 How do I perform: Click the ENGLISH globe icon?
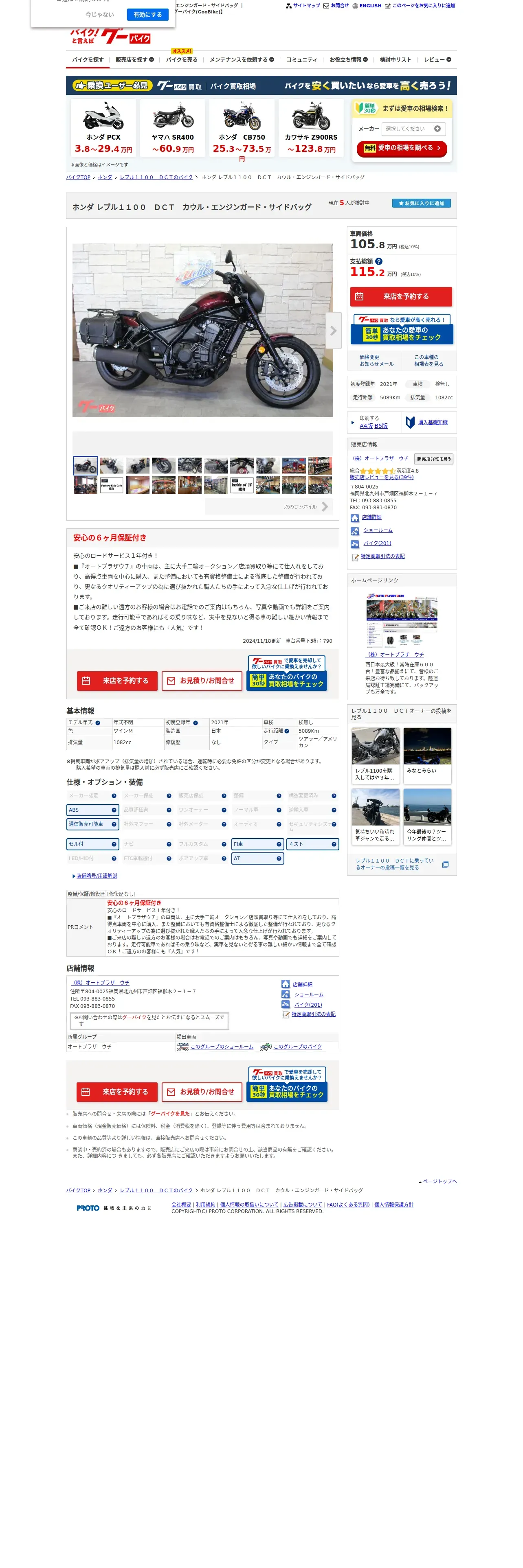[355, 5]
